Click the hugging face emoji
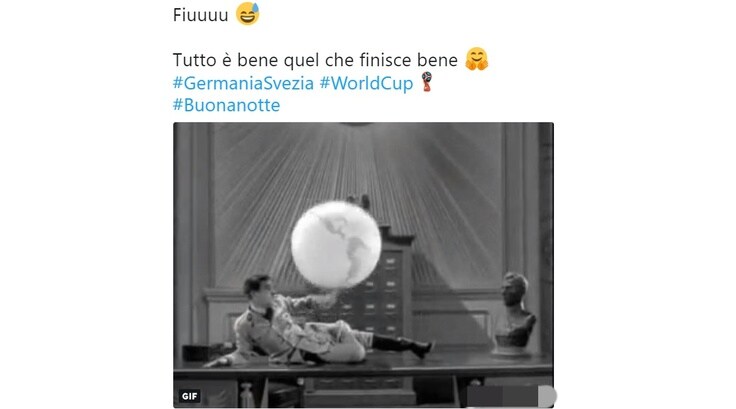The image size is (736, 409). (476, 59)
